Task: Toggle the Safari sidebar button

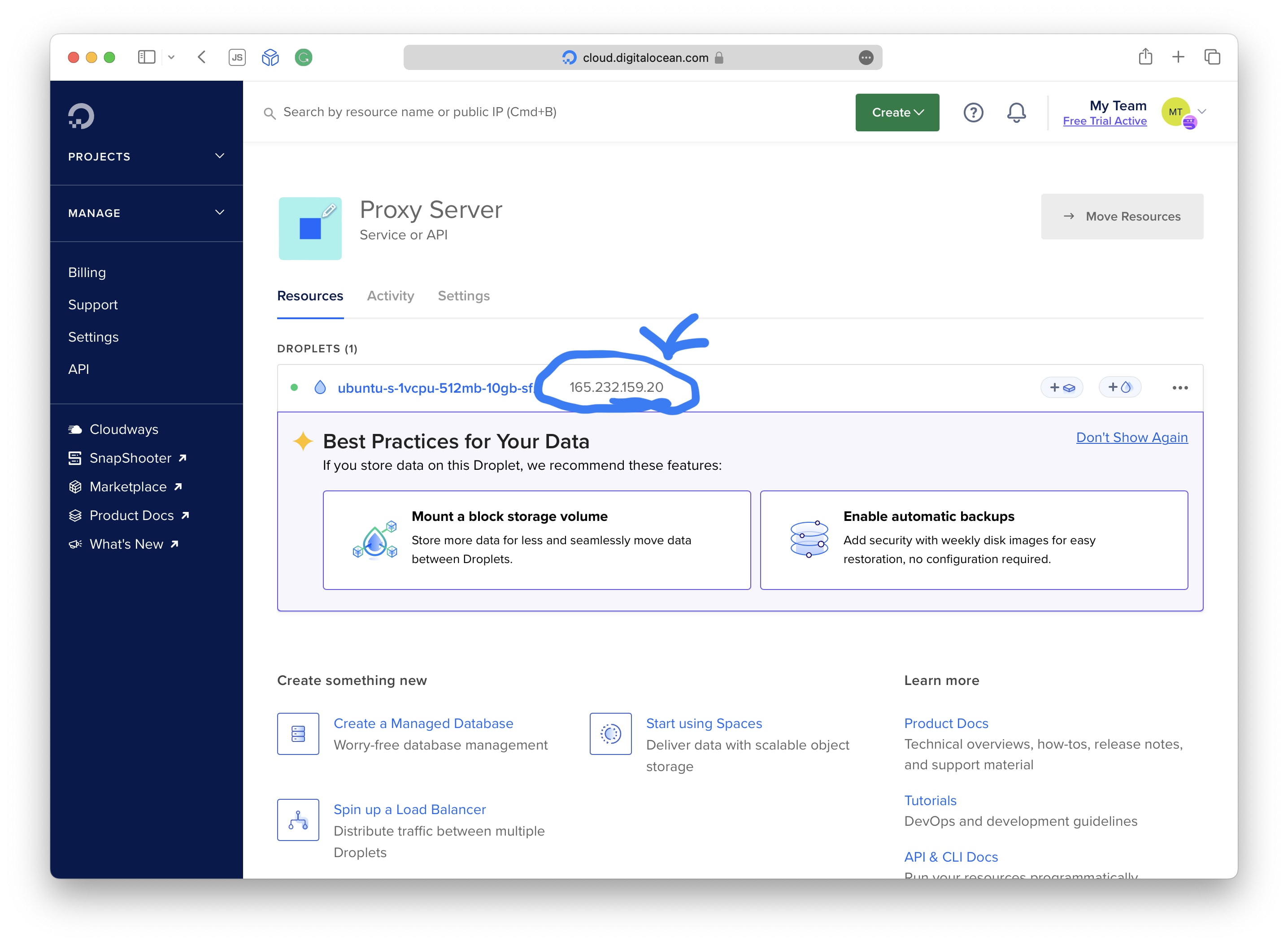Action: (147, 57)
